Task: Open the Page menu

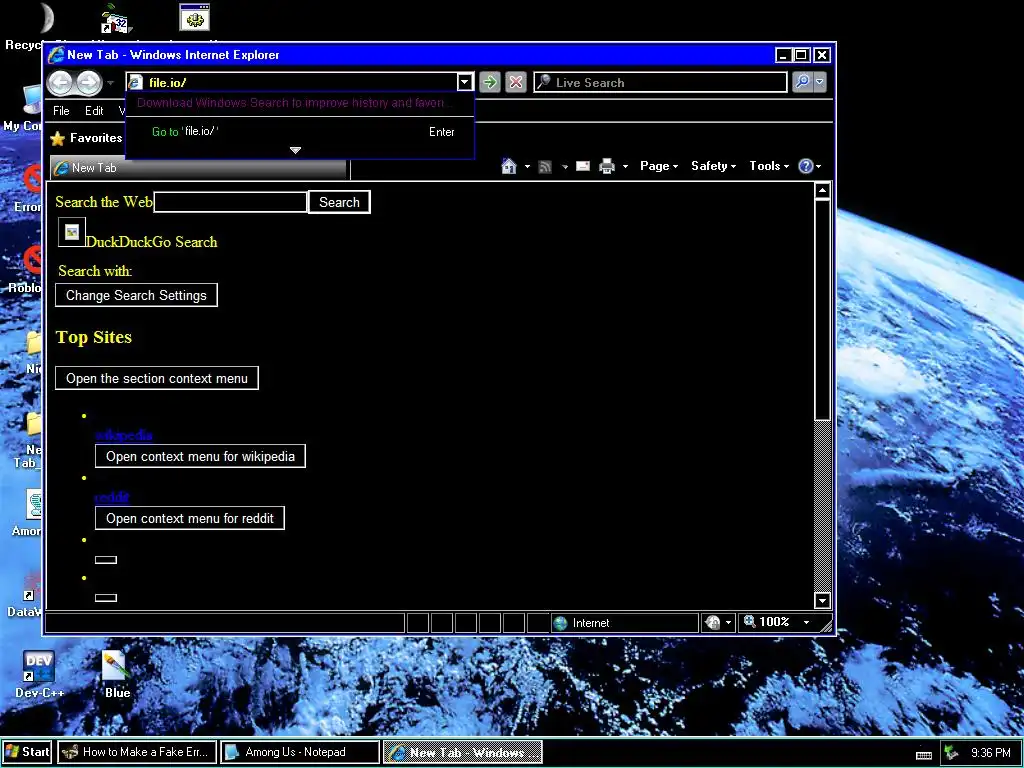Action: pos(659,166)
